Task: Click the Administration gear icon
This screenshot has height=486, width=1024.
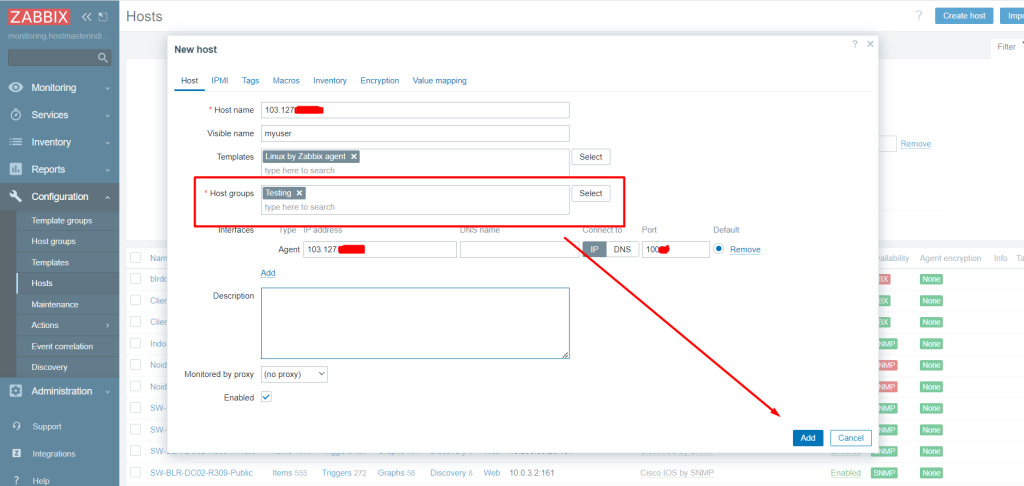Action: click(16, 391)
